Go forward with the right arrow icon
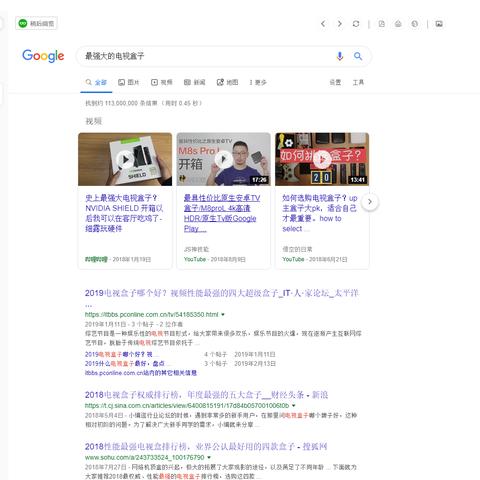The width and height of the screenshot is (480, 480). click(x=340, y=24)
